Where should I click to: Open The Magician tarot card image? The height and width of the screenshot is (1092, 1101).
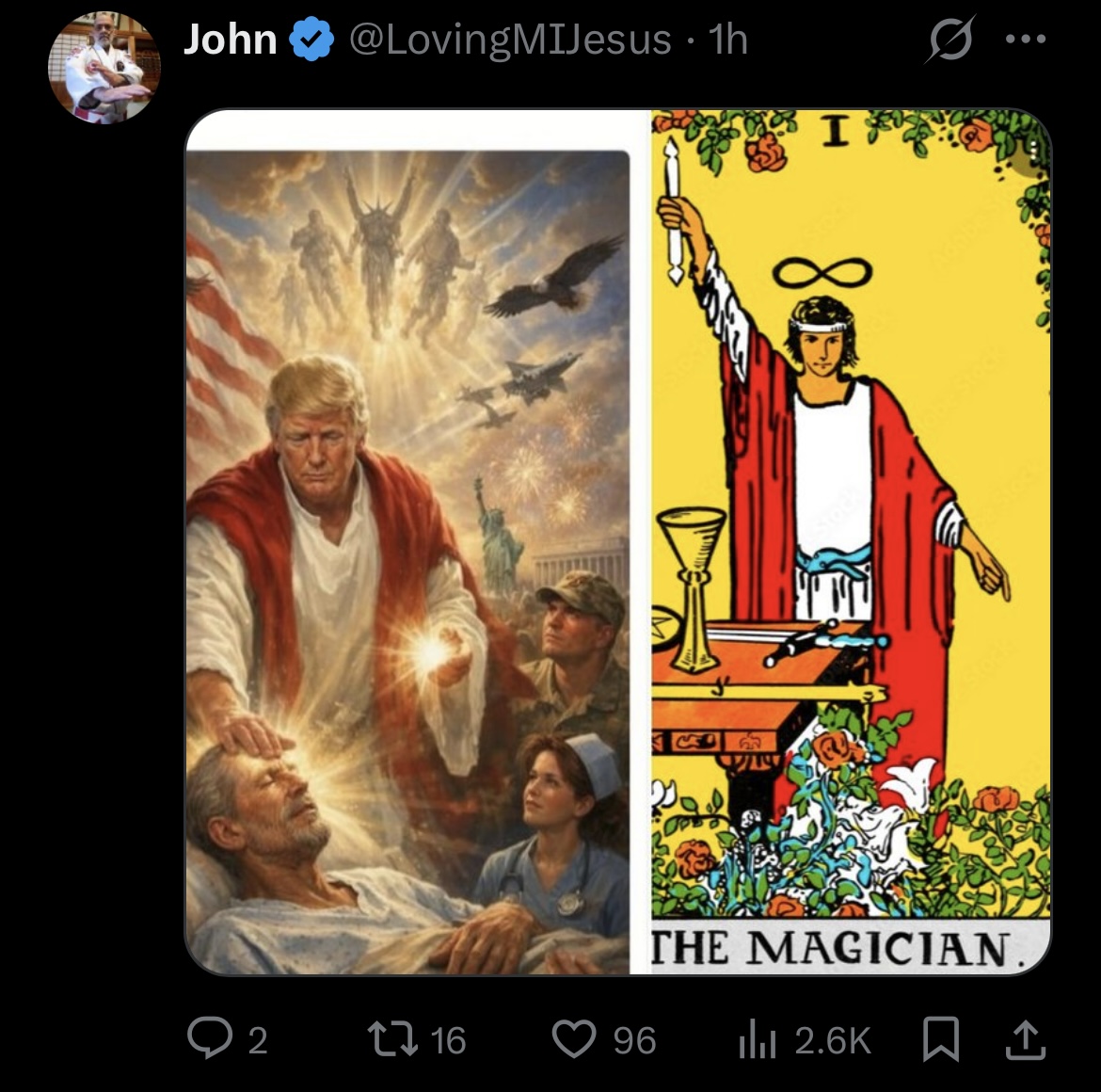(851, 542)
